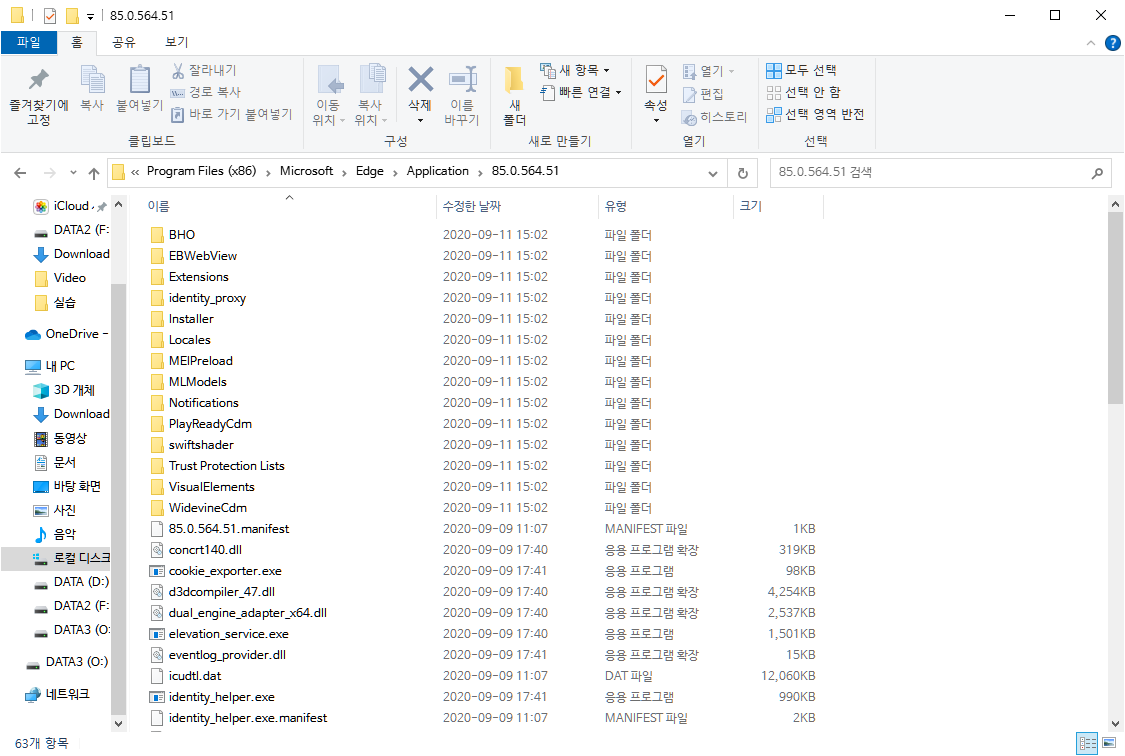The image size is (1125, 756).
Task: Select Trust Protection Lists folder
Action: 217,466
